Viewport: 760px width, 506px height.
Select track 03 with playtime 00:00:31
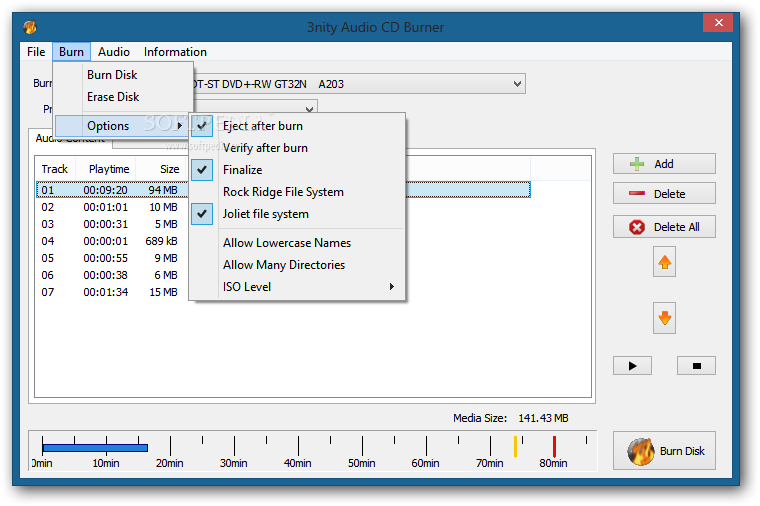click(x=111, y=224)
